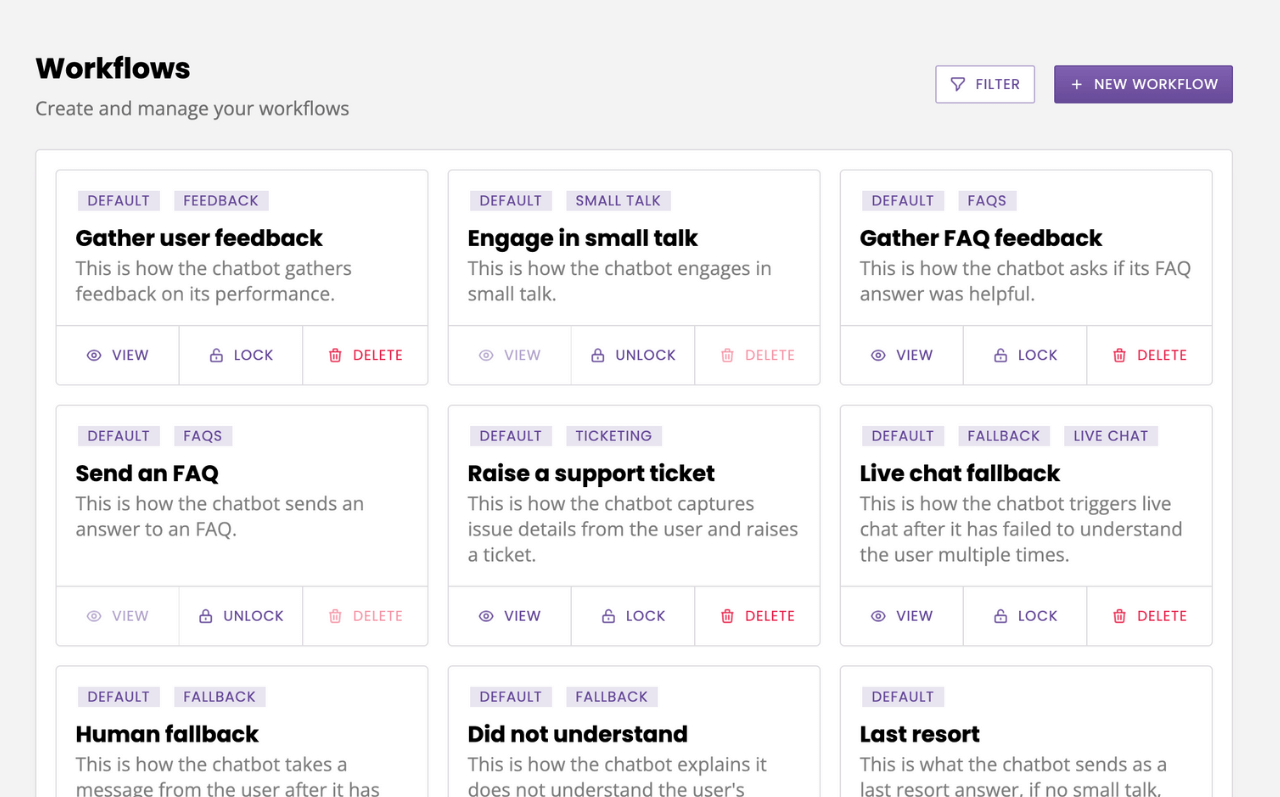Click the eye icon to view Gather user feedback
The height and width of the screenshot is (797, 1280).
[x=92, y=355]
